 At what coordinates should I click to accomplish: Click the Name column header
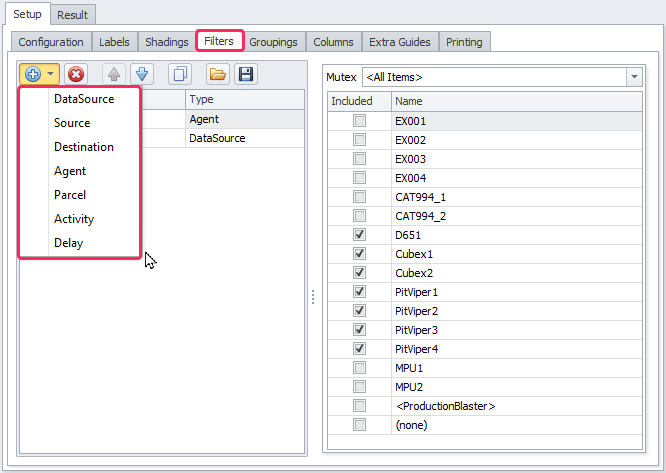coord(515,101)
